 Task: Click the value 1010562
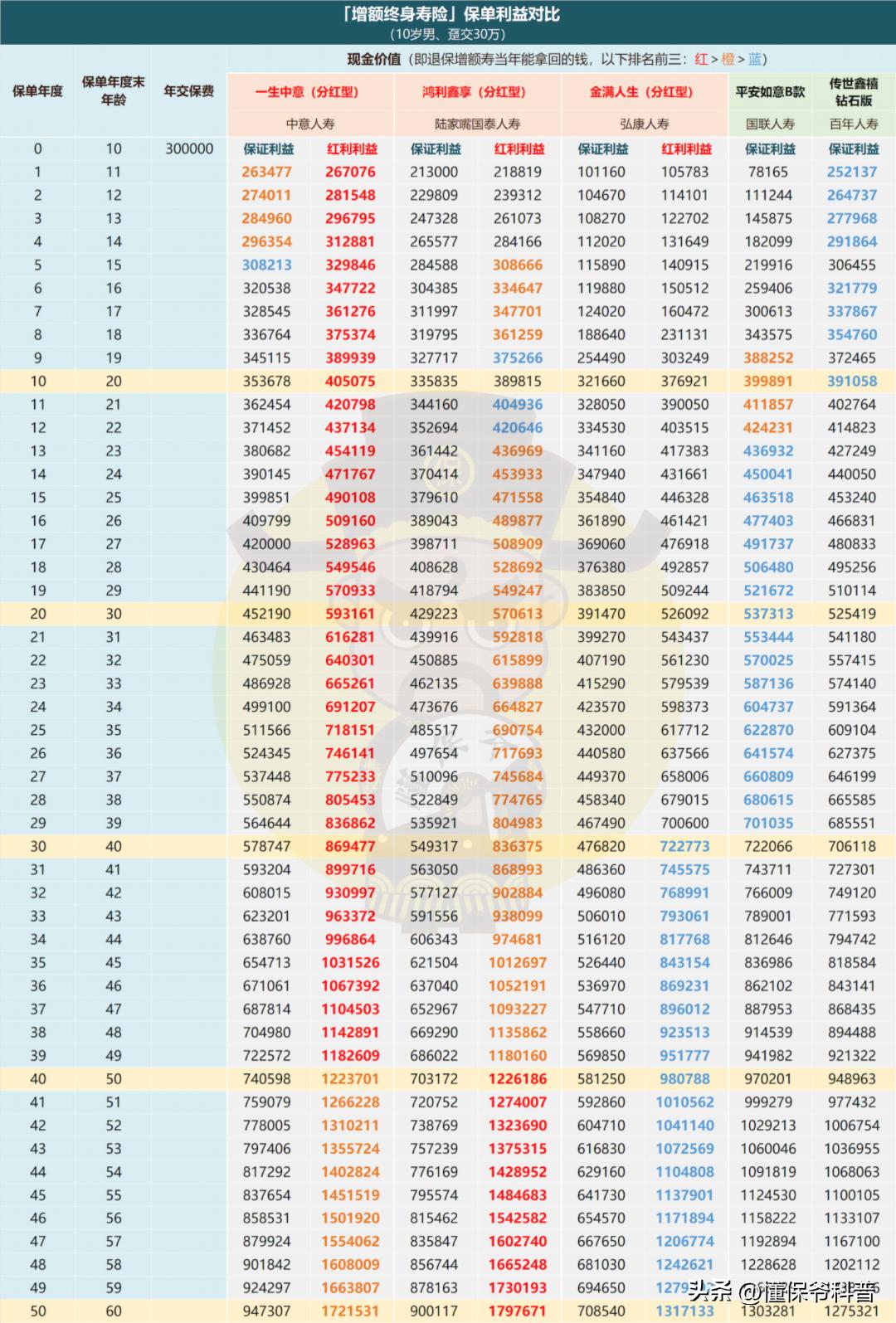684,1102
